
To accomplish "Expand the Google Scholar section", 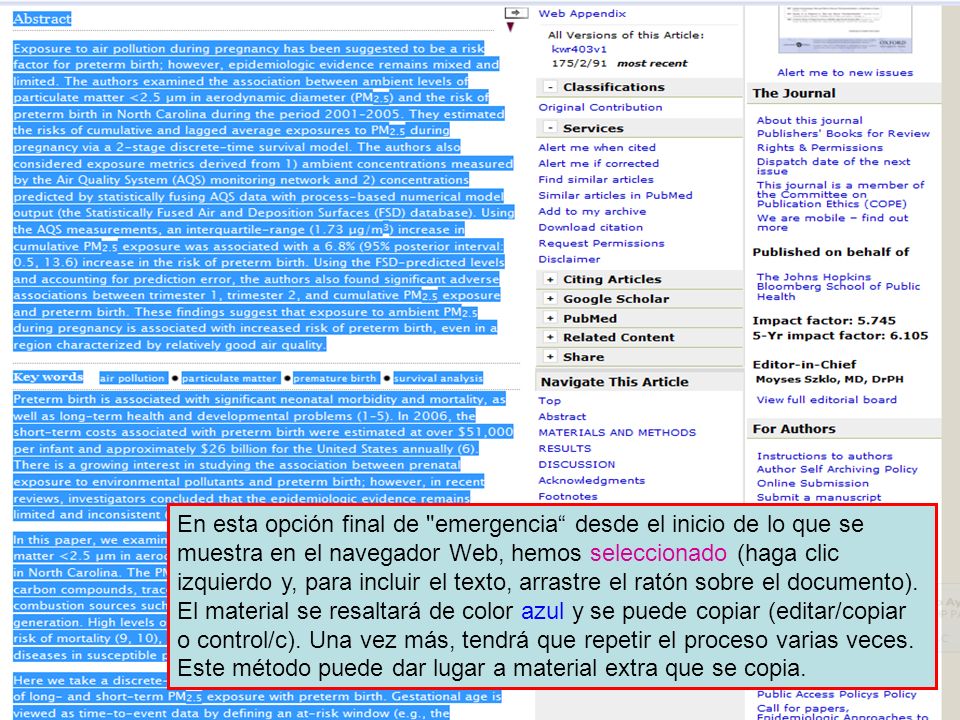I will pyautogui.click(x=550, y=299).
